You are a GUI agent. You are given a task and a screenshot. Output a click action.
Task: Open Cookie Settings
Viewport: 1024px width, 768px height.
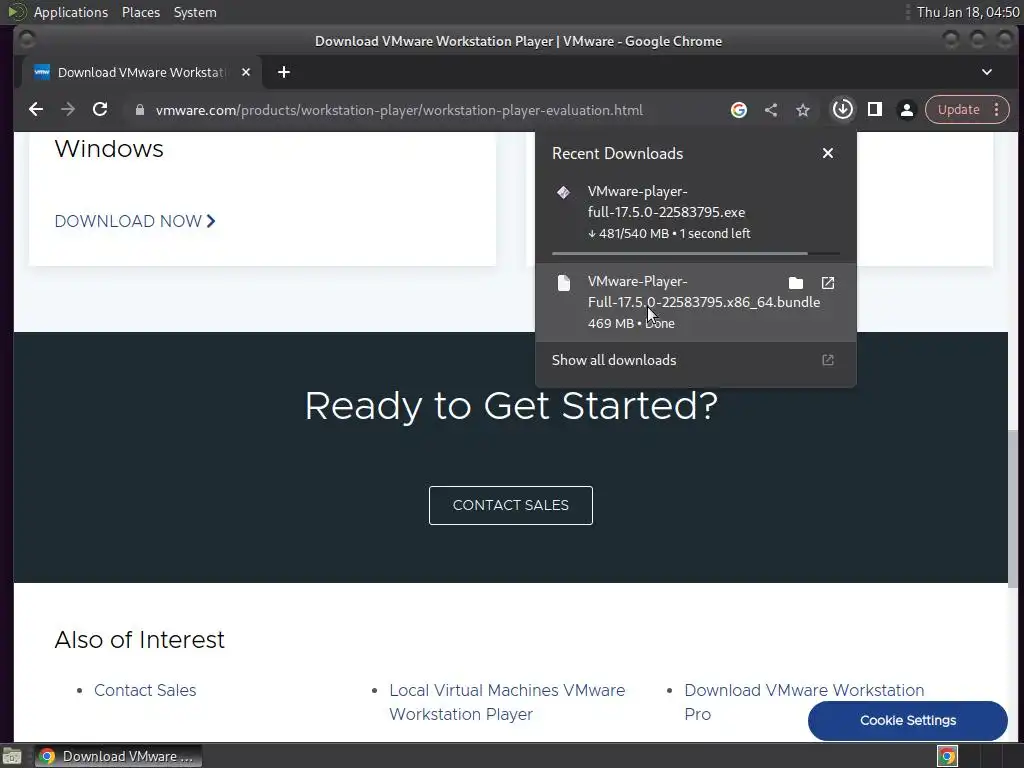coord(908,720)
